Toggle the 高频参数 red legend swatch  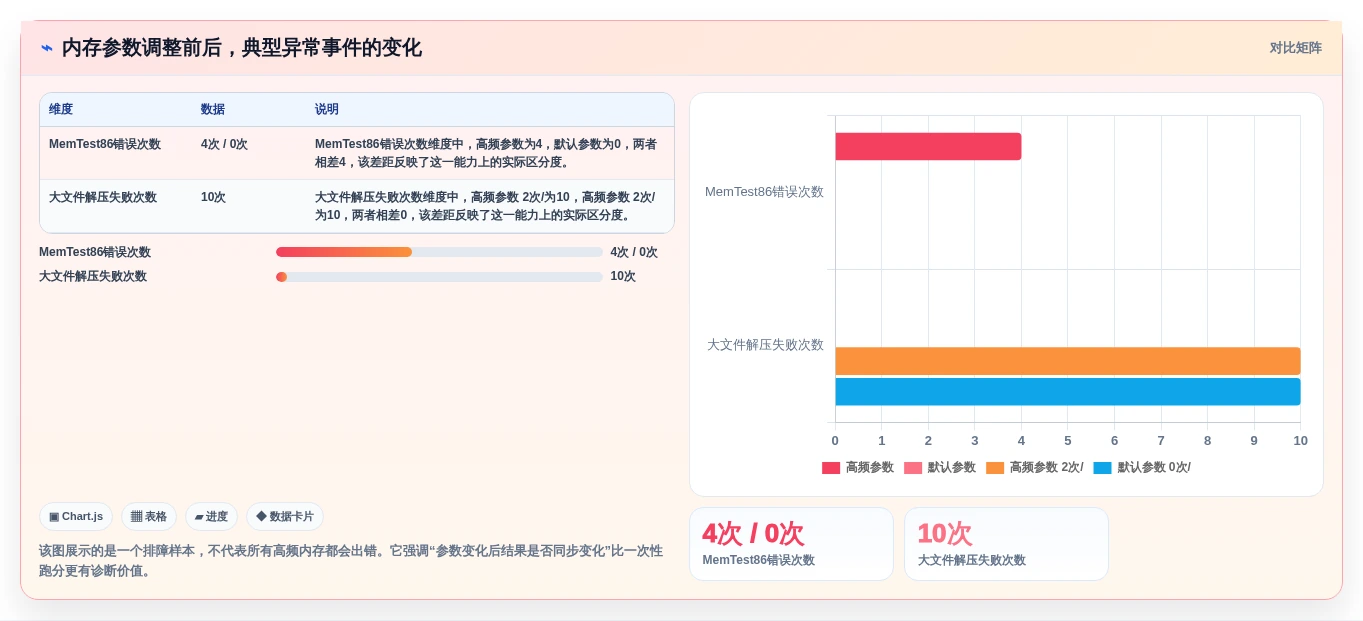click(831, 468)
